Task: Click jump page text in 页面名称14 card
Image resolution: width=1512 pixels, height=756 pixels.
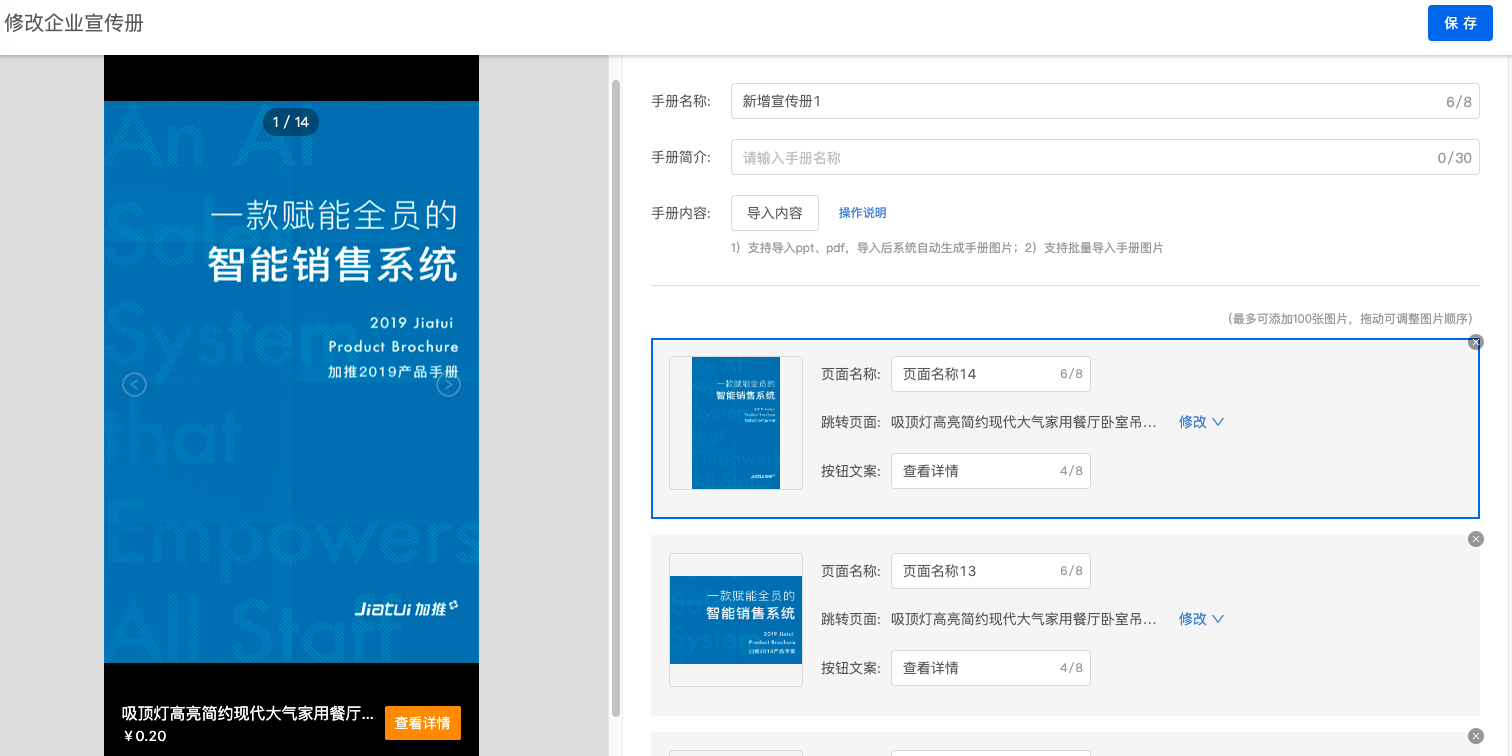Action: 1024,422
